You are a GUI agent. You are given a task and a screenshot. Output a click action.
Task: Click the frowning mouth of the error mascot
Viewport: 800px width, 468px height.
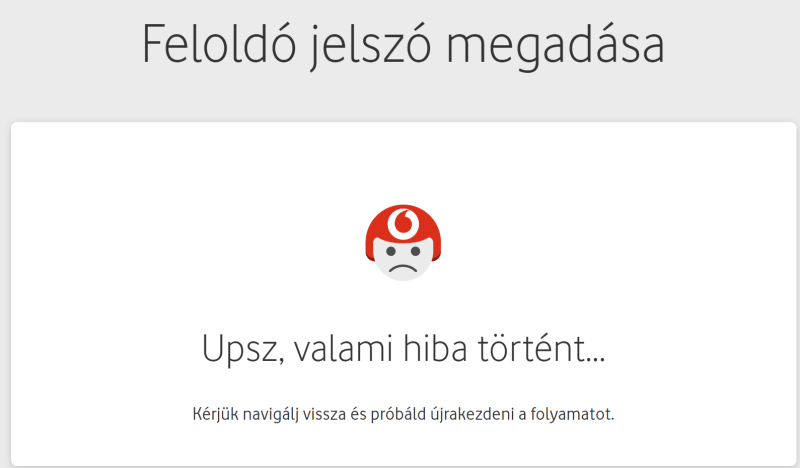pyautogui.click(x=403, y=268)
